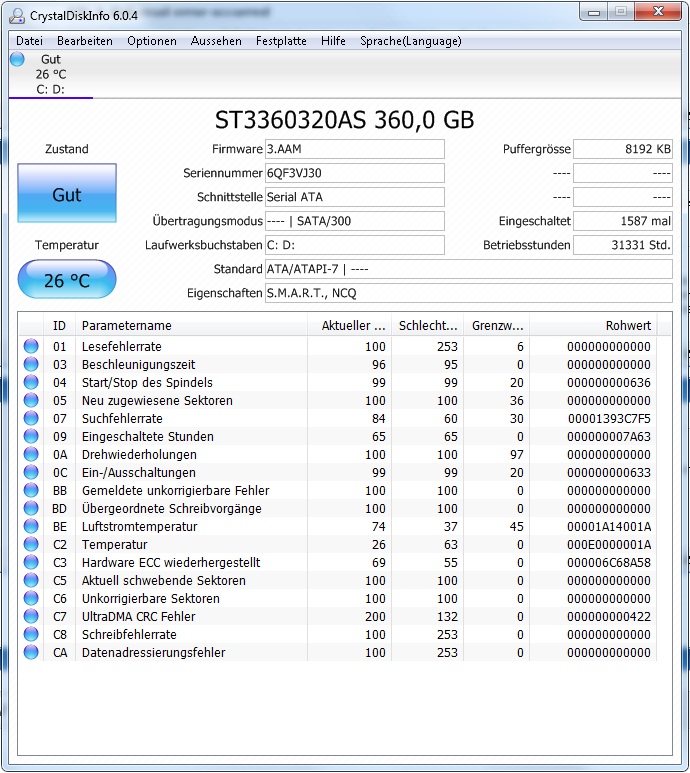Click raw value 000000000422
690x773 pixels.
[x=609, y=616]
